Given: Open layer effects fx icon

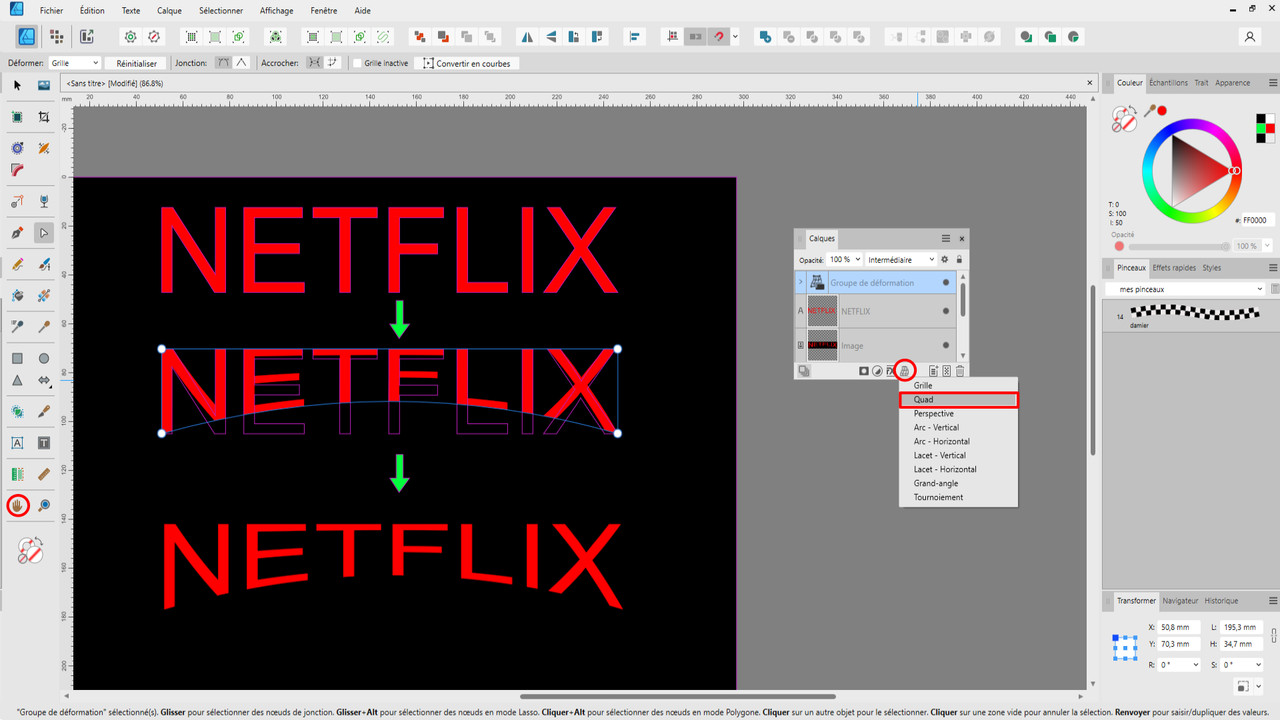Looking at the screenshot, I should coord(890,371).
